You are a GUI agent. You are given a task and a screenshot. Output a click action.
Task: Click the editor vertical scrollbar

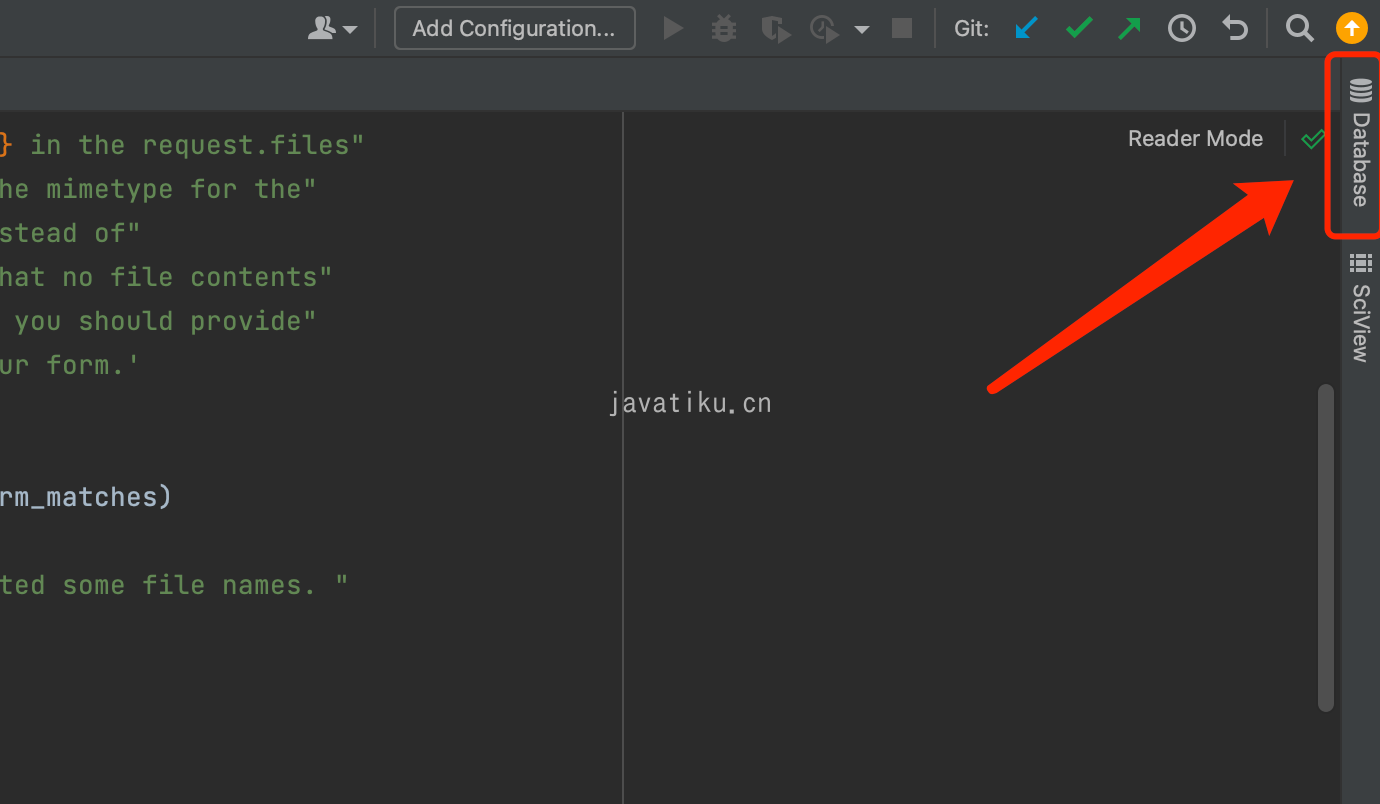tap(1326, 547)
